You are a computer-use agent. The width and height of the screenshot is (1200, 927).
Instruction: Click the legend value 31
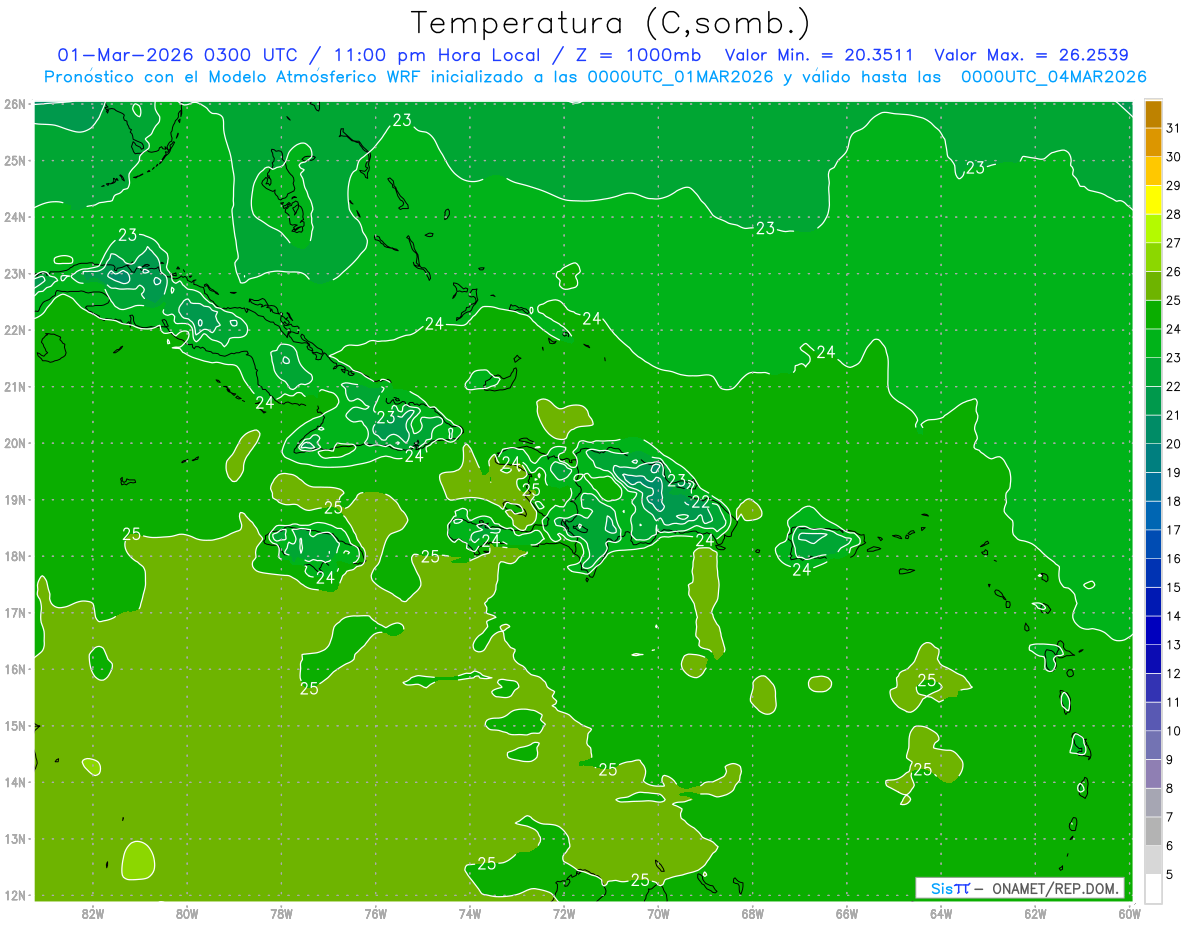(x=1173, y=129)
